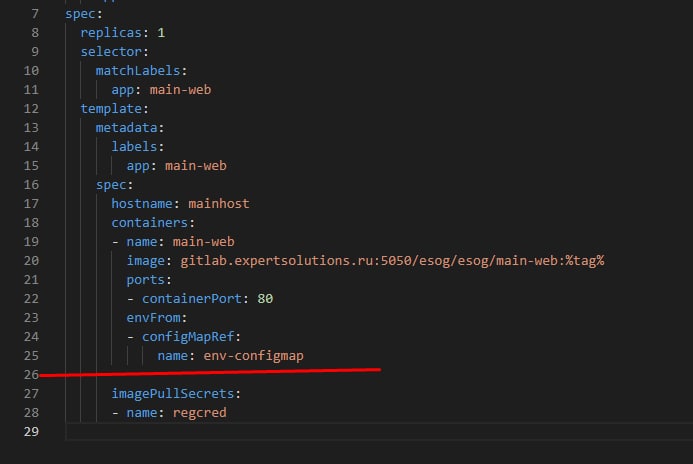Click the 'regcred' value
Screen dimensions: 693x464
pos(199,413)
